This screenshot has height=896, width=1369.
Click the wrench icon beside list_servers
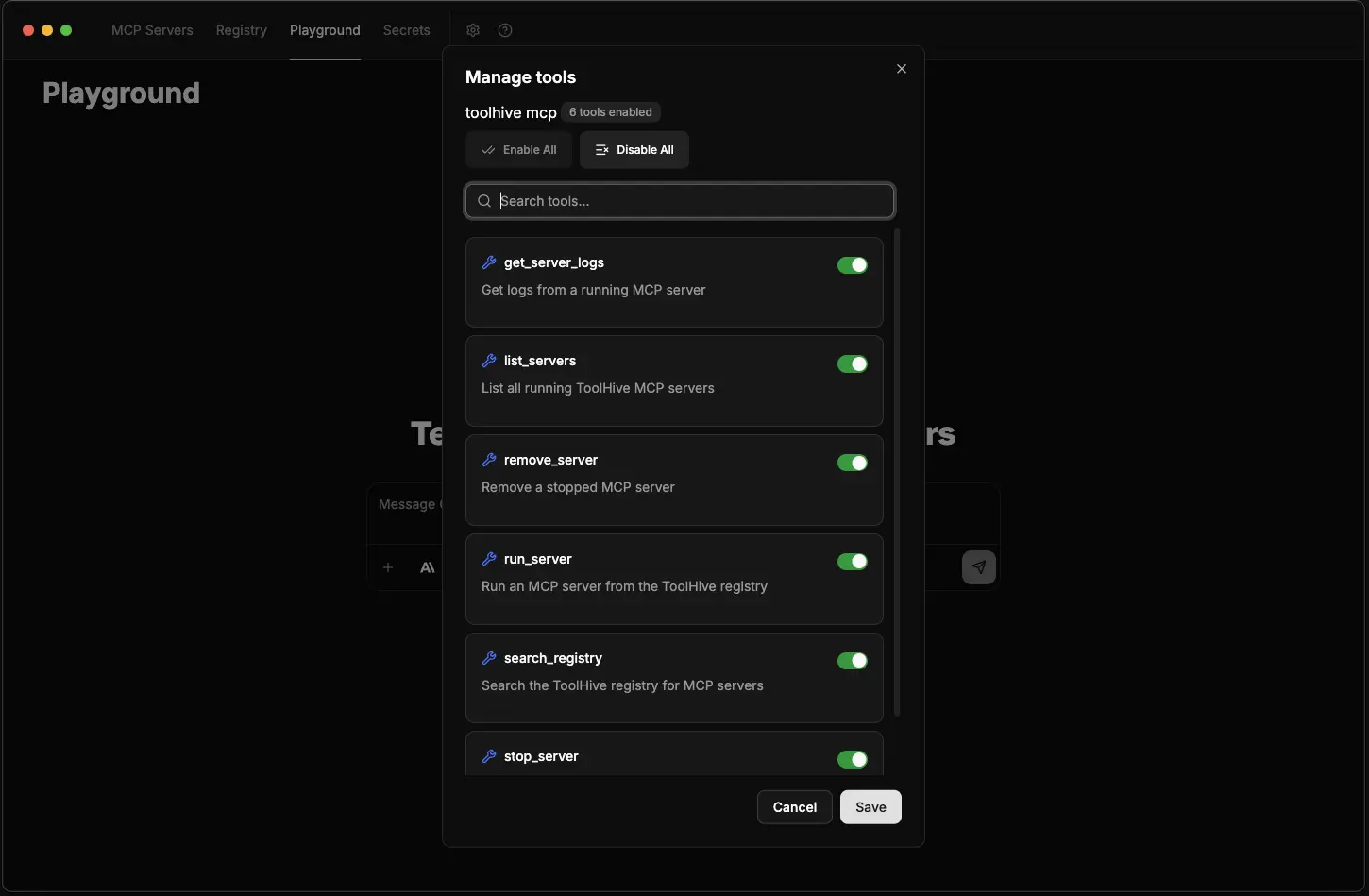point(489,361)
